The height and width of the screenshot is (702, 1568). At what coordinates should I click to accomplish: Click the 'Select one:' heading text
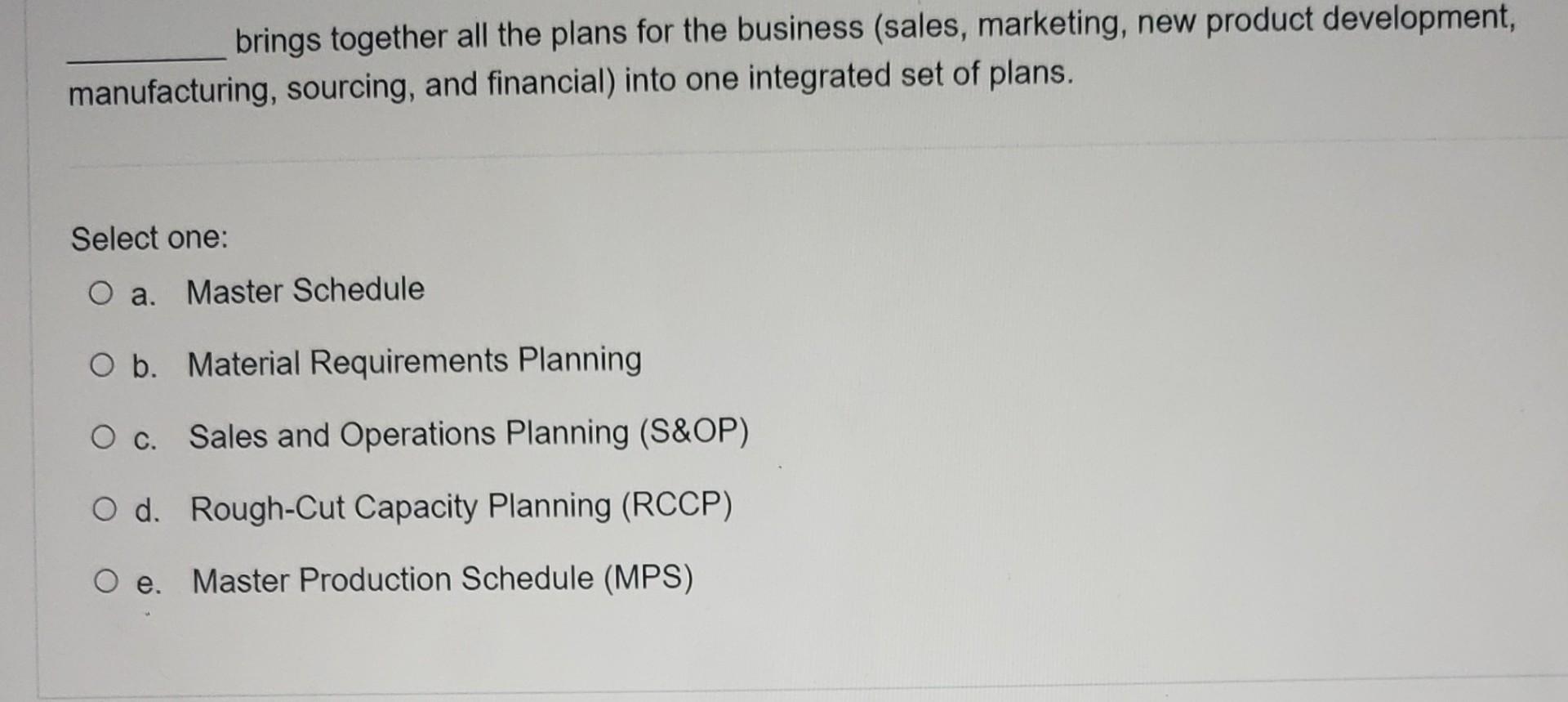click(x=148, y=238)
